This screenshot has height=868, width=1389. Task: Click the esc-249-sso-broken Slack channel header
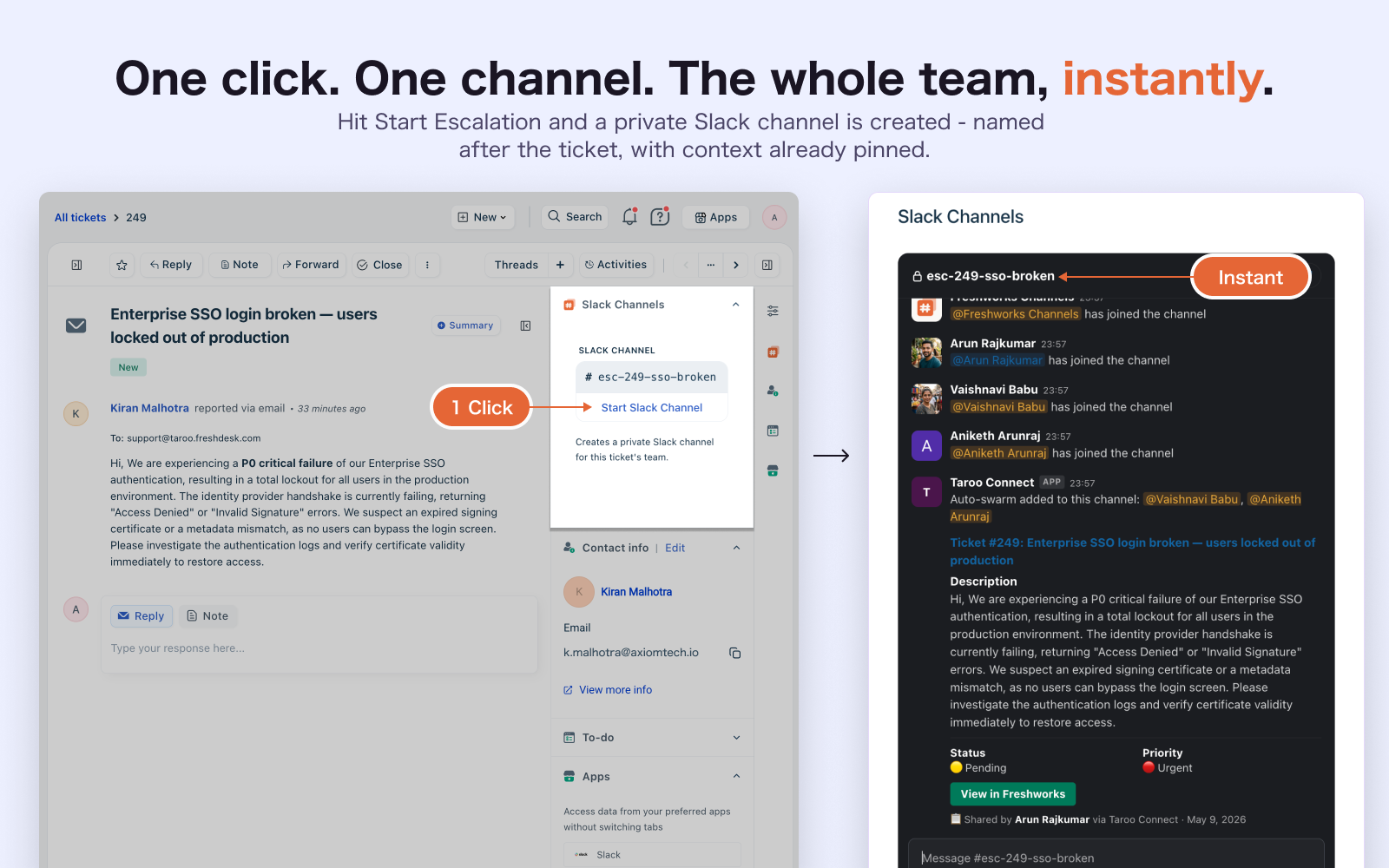(984, 276)
